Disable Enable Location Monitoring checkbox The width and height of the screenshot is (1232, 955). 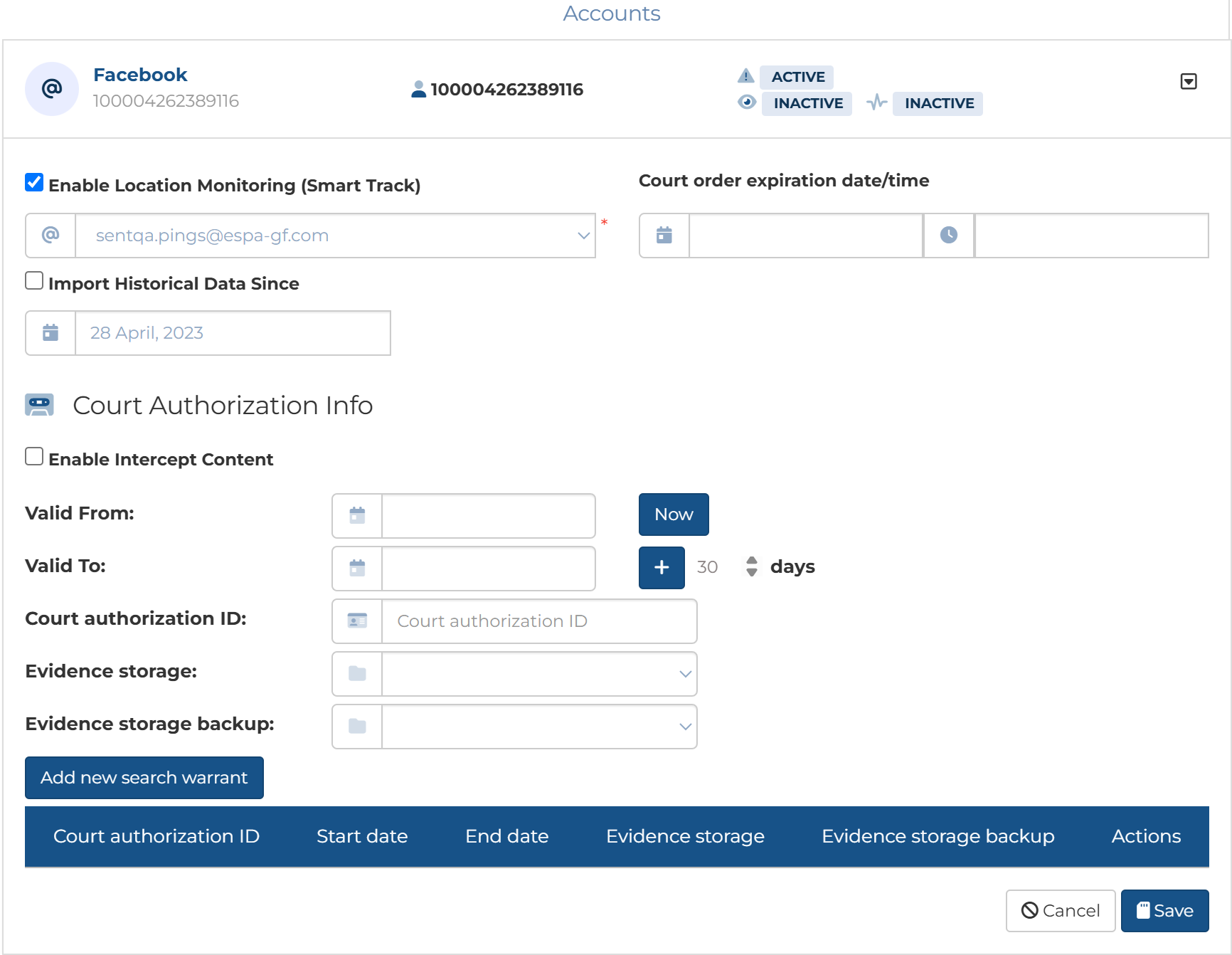pyautogui.click(x=34, y=183)
